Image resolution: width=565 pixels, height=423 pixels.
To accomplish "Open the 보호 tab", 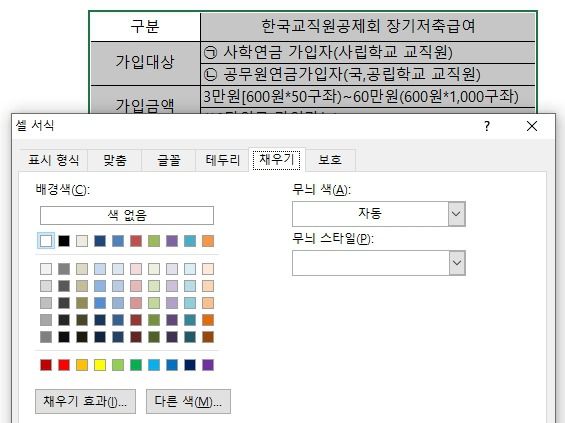I will [330, 160].
